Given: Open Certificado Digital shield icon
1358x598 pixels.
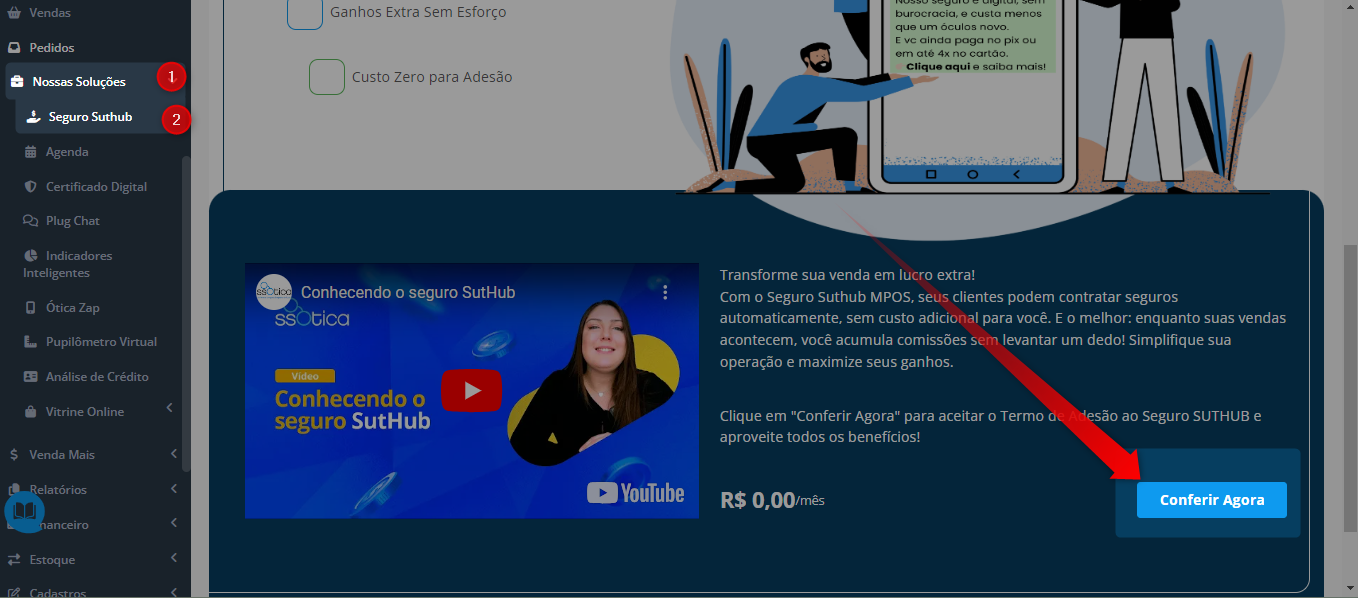Looking at the screenshot, I should [30, 187].
